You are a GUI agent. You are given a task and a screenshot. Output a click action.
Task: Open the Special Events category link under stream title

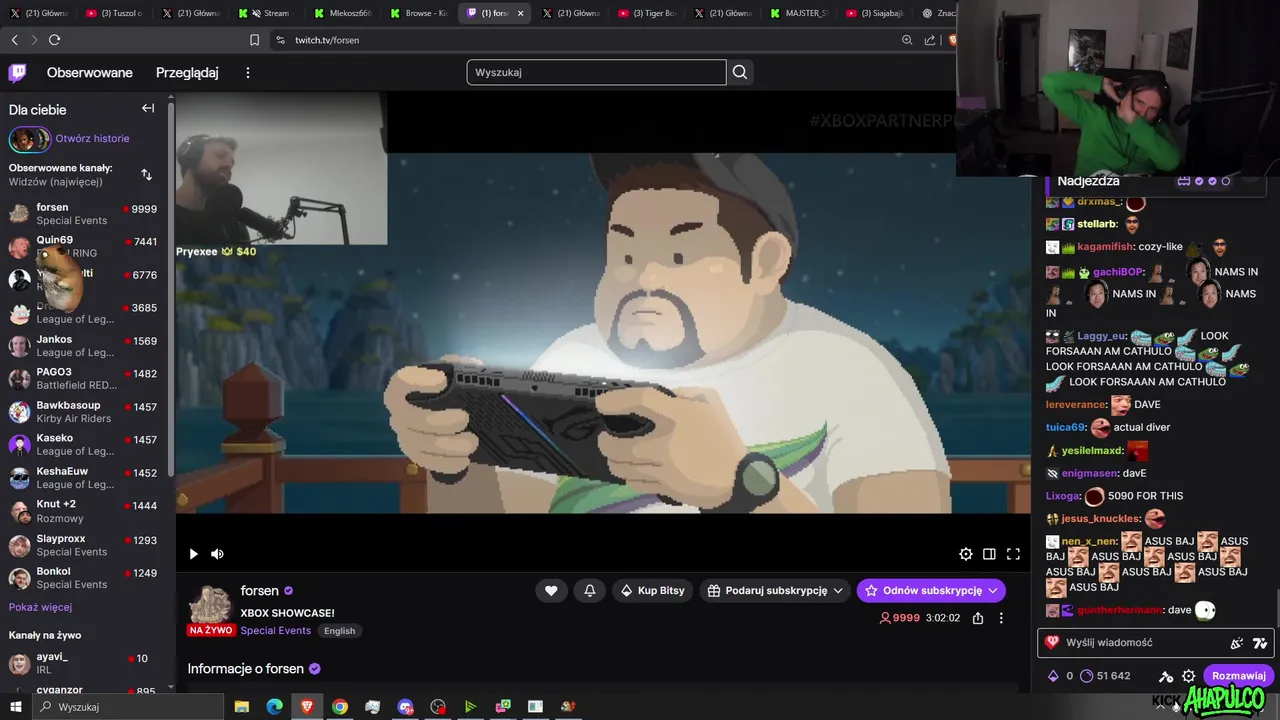(275, 631)
